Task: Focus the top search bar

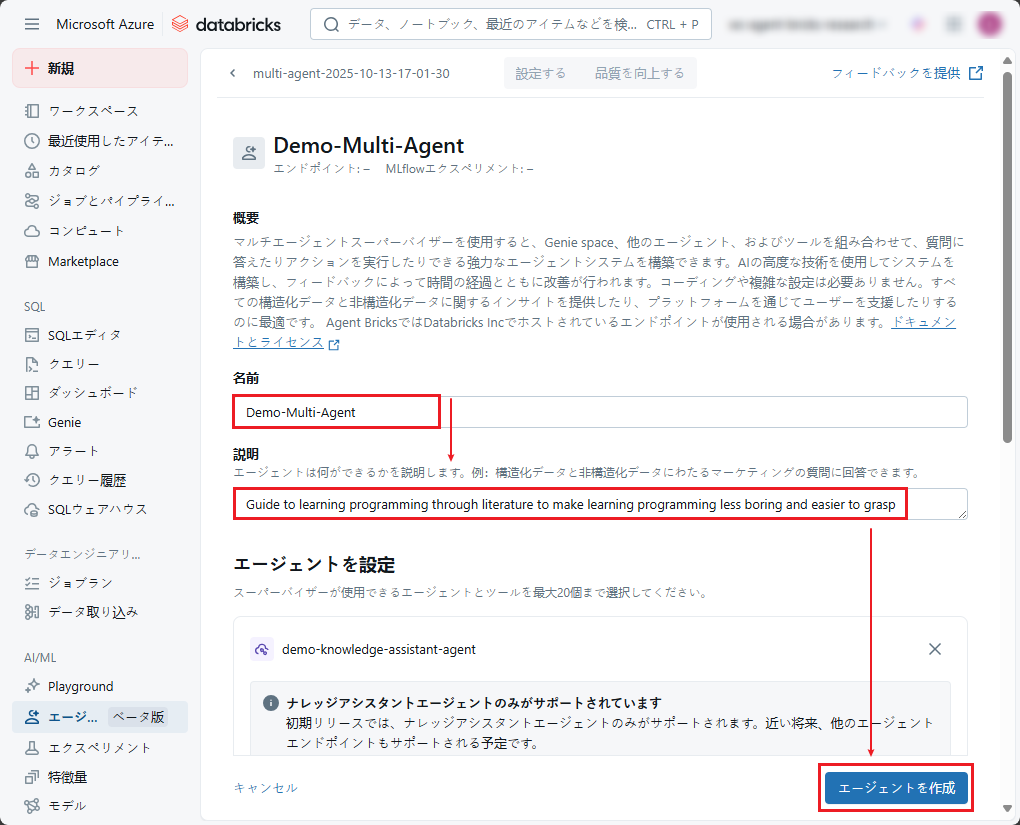Action: tap(511, 24)
